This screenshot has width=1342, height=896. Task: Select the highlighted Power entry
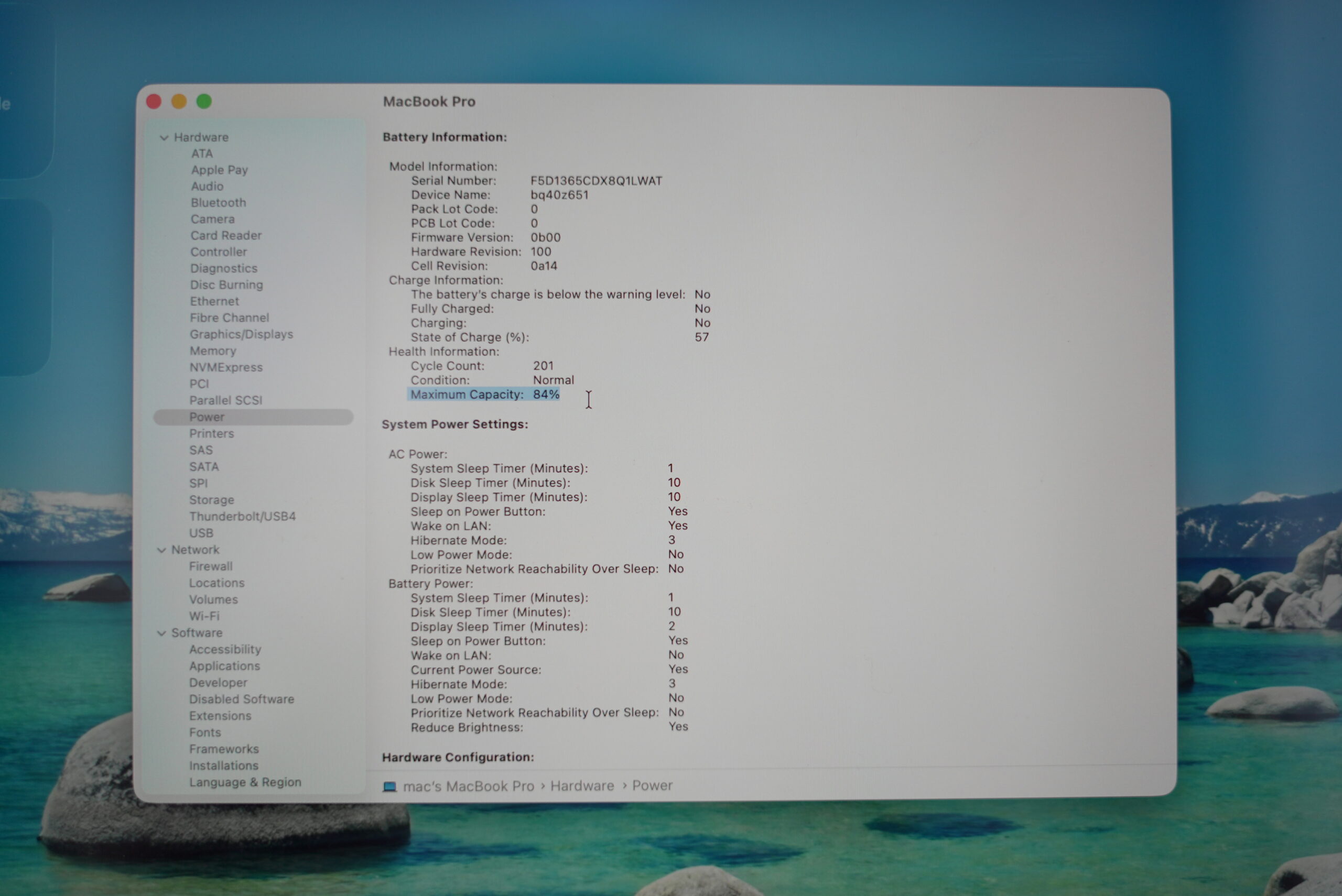coord(253,418)
